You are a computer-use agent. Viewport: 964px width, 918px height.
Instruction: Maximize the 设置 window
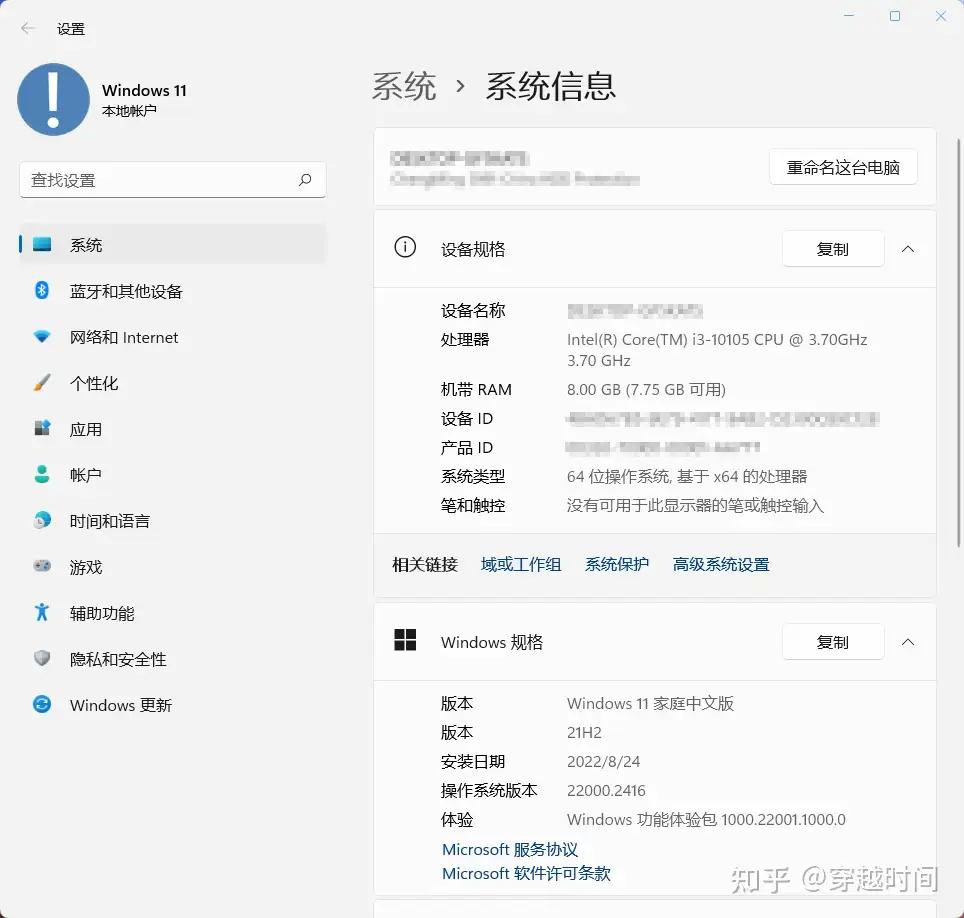point(895,16)
